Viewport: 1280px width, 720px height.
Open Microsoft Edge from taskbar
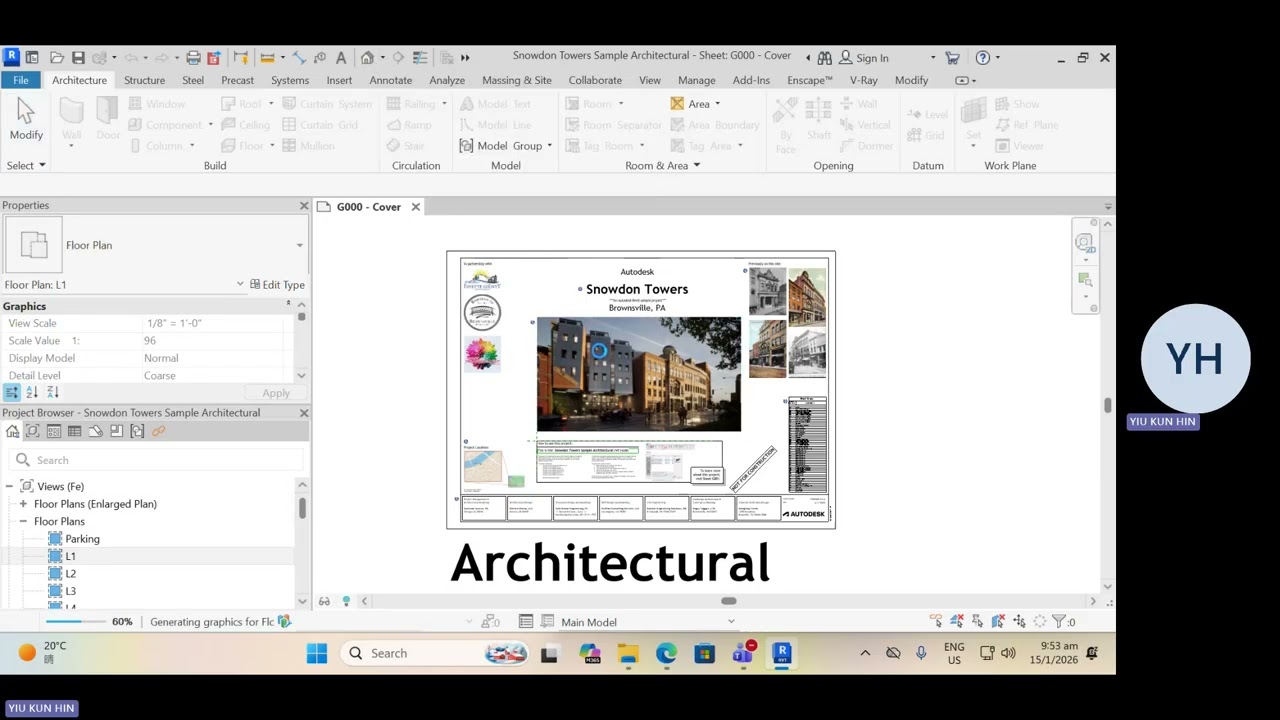pyautogui.click(x=666, y=653)
